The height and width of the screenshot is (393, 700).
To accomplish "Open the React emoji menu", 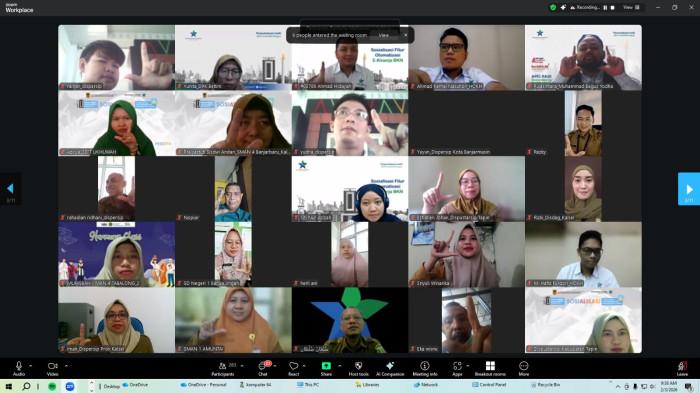I will [293, 368].
